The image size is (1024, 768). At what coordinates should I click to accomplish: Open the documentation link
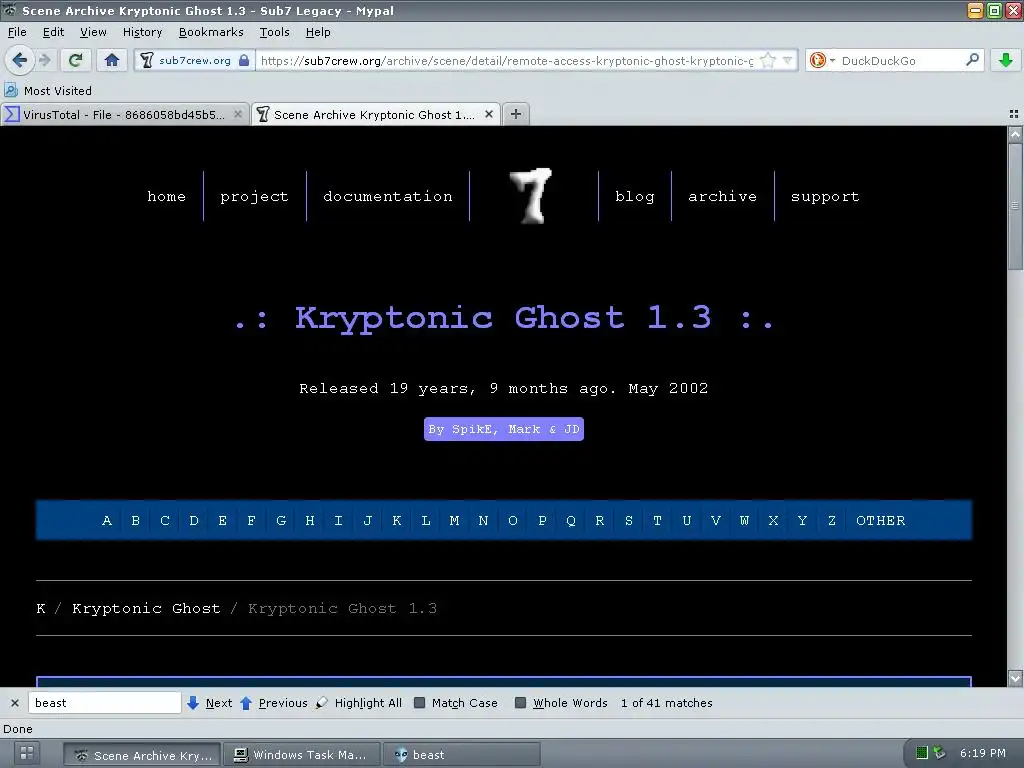[388, 197]
